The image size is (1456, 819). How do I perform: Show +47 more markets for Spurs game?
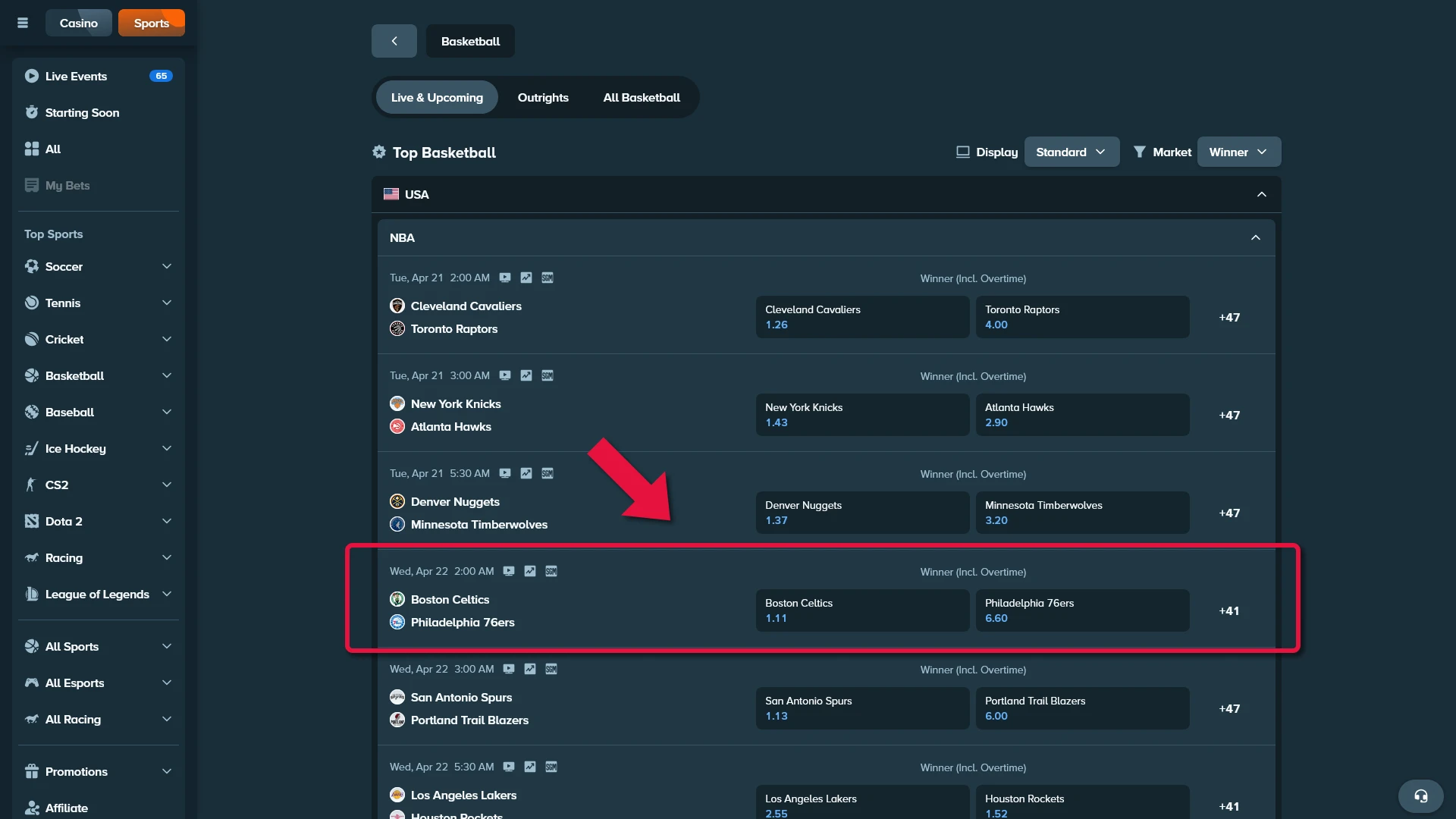pos(1229,708)
